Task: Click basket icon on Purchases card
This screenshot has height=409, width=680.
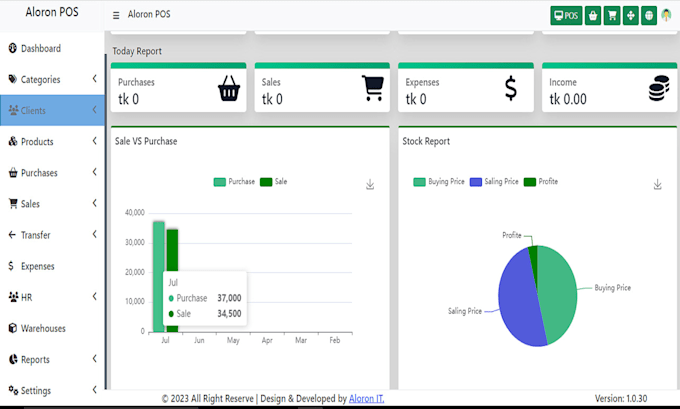Action: tap(229, 88)
